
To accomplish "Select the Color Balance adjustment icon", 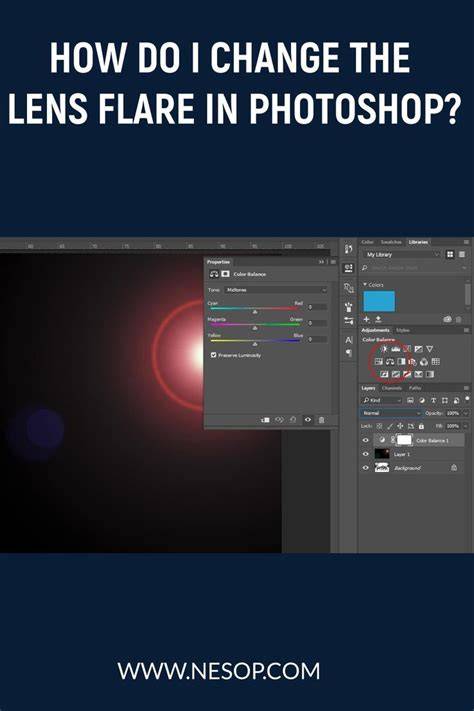I will click(390, 362).
